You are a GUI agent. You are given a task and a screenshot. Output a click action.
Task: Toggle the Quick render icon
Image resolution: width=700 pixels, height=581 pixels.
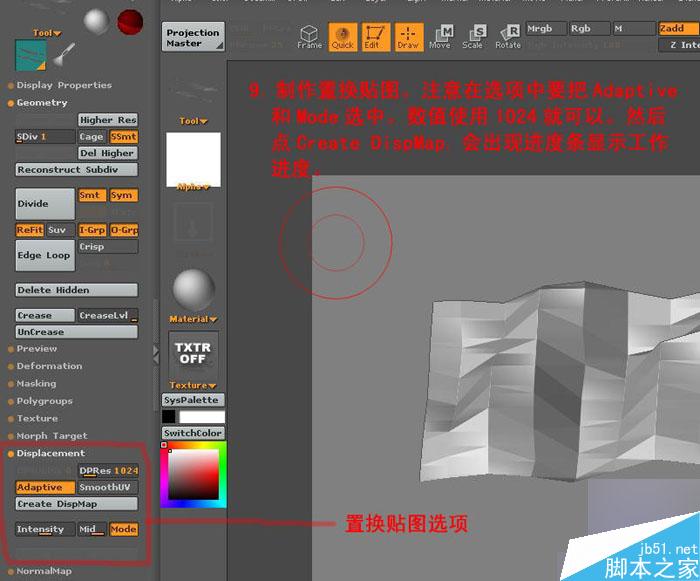coord(342,37)
